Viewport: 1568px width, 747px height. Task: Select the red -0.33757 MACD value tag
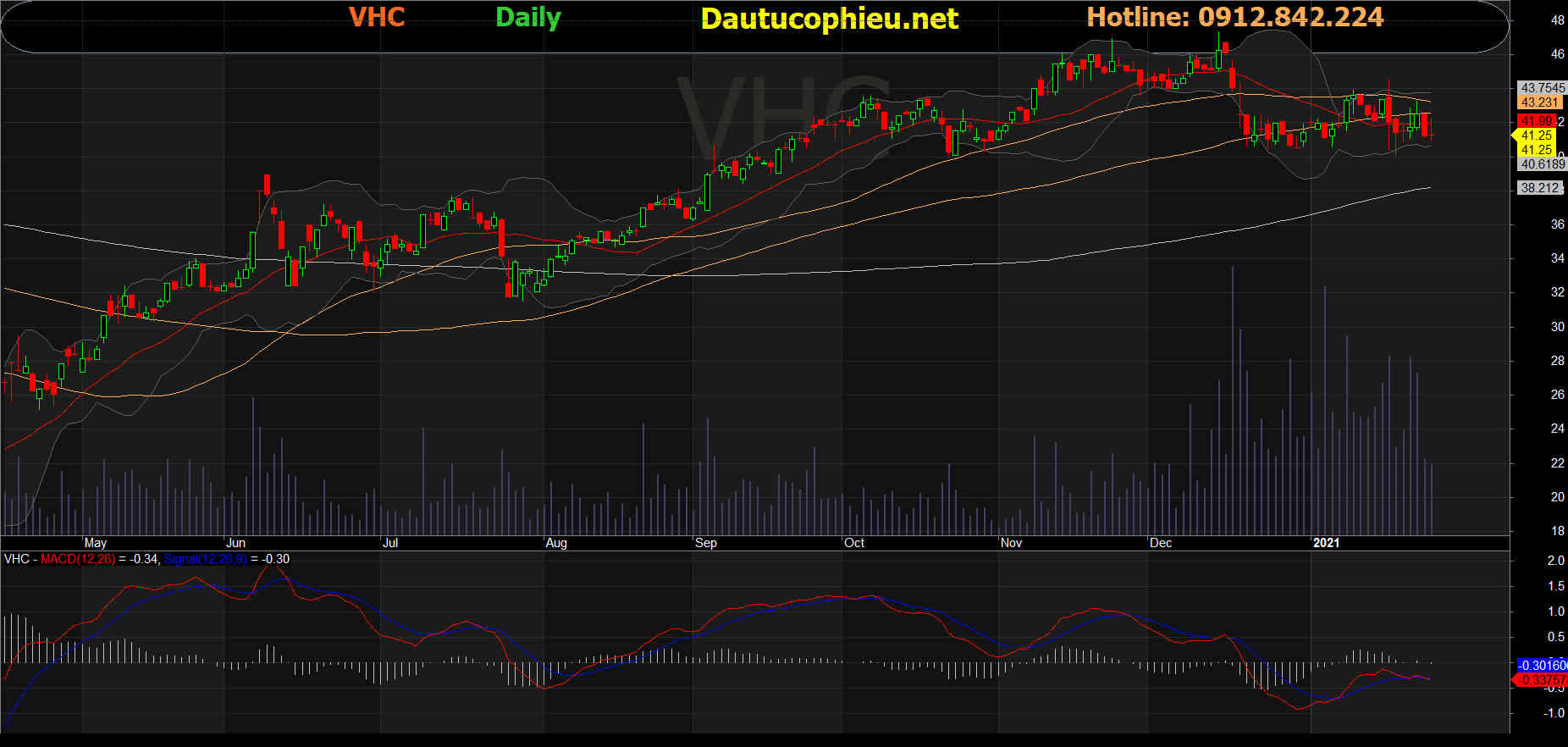tap(1540, 680)
